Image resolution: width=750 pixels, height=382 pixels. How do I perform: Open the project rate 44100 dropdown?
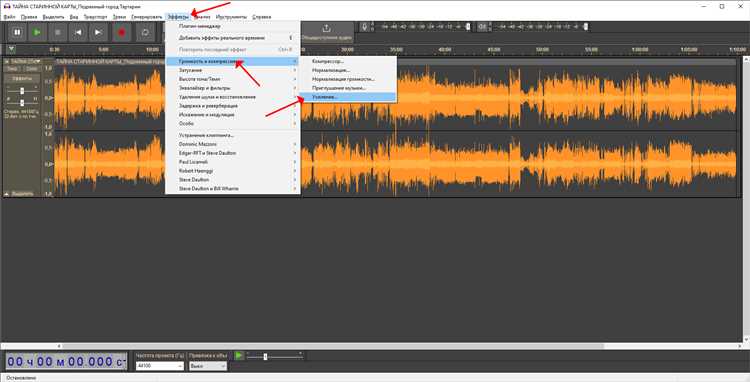160,366
